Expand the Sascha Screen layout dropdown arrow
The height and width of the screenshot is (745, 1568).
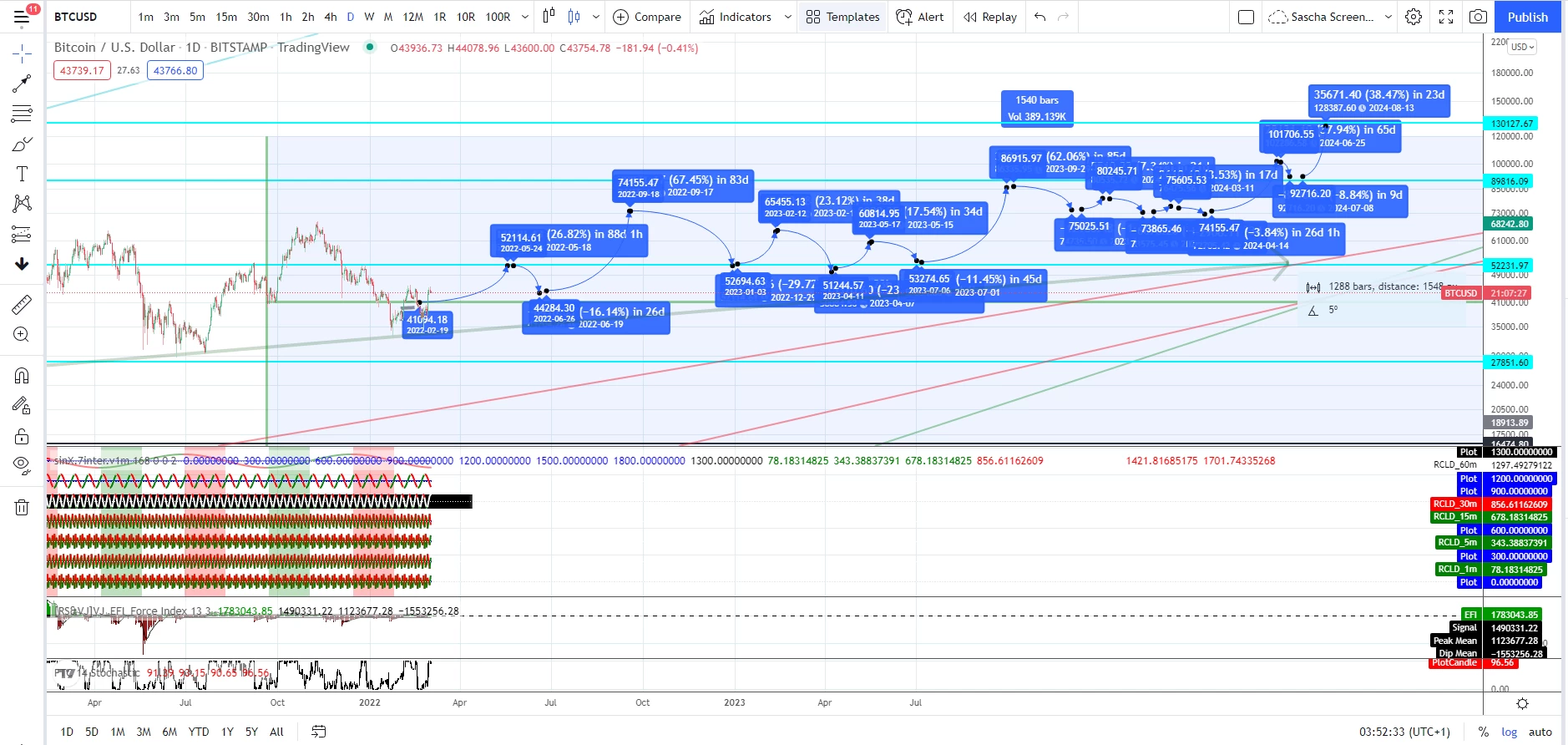coord(1388,17)
